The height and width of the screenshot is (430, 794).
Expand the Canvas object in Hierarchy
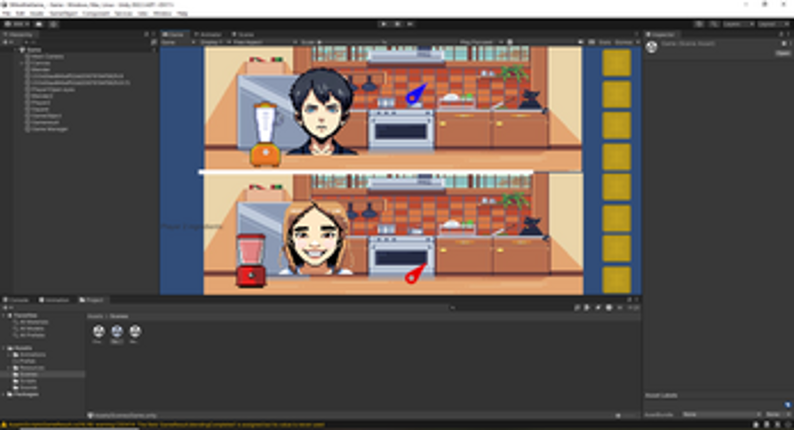pos(22,63)
